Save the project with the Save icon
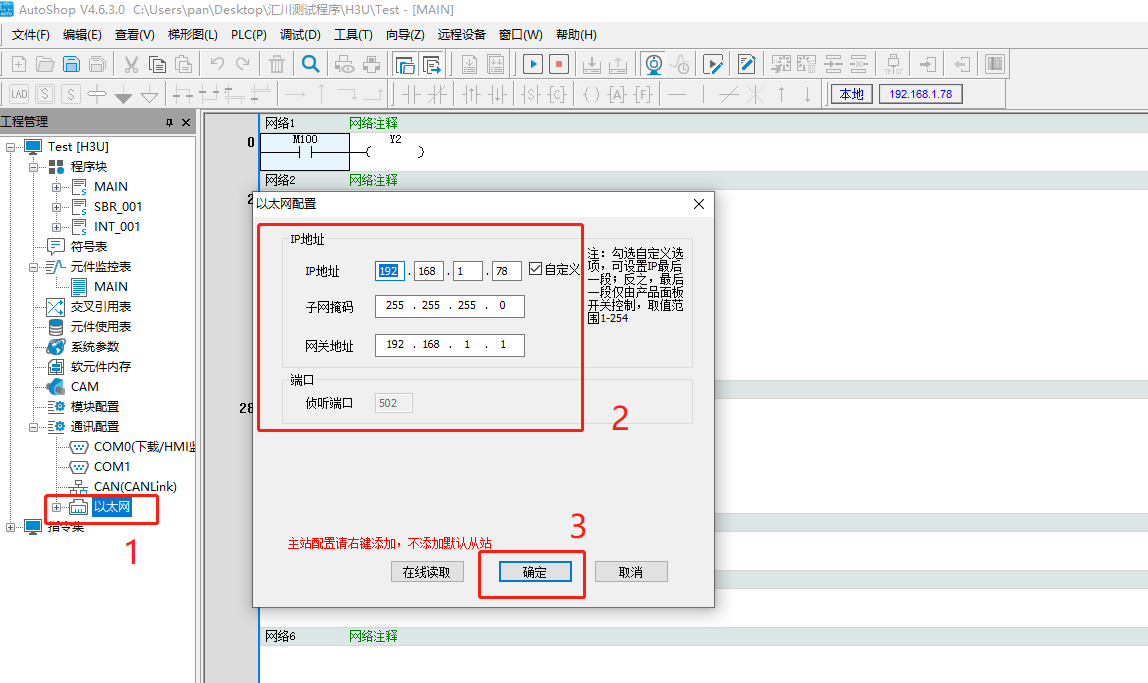This screenshot has height=683, width=1148. (x=71, y=64)
